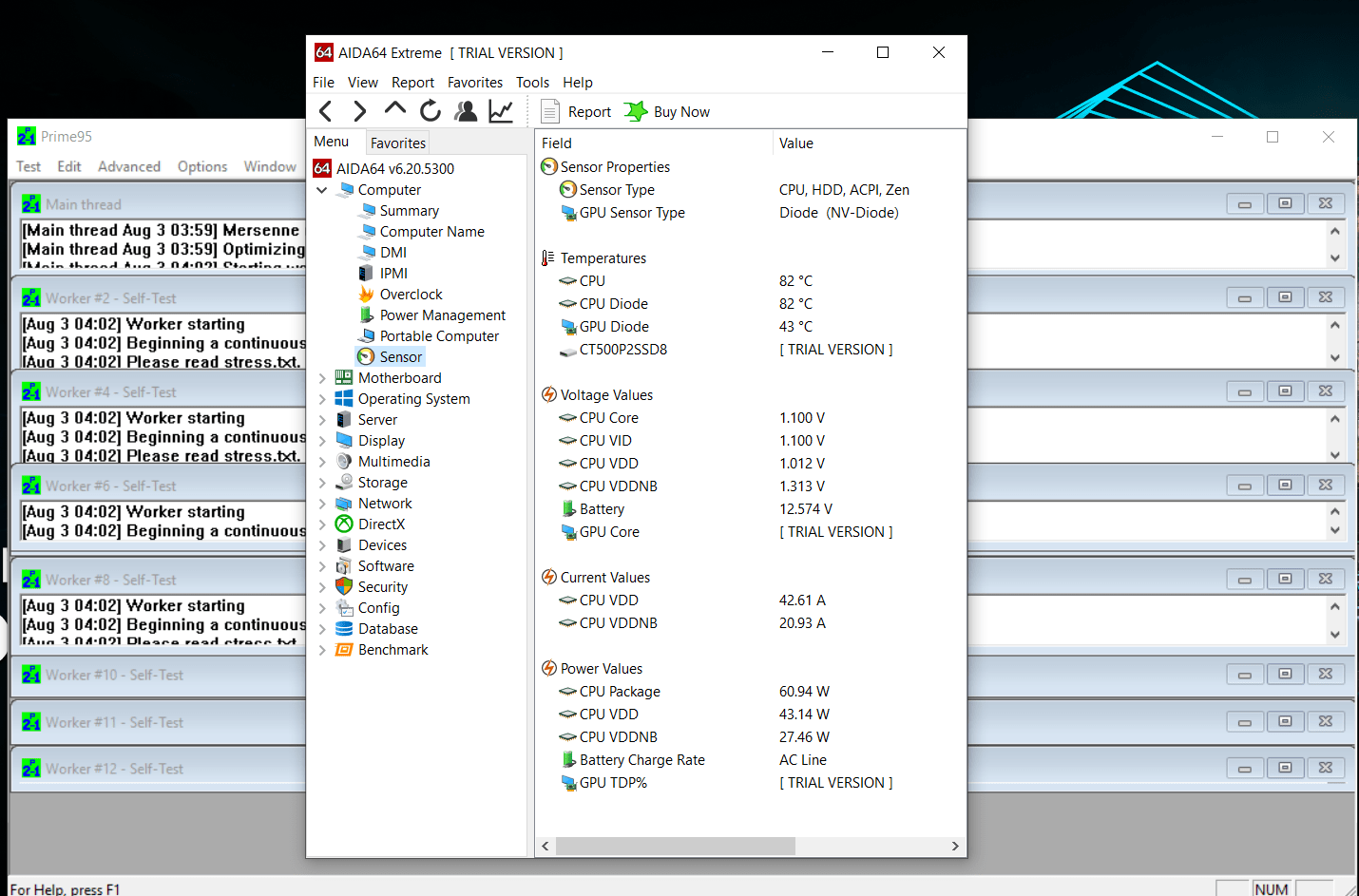The height and width of the screenshot is (896, 1359).
Task: Open the graph chart toolbar icon
Action: click(501, 112)
